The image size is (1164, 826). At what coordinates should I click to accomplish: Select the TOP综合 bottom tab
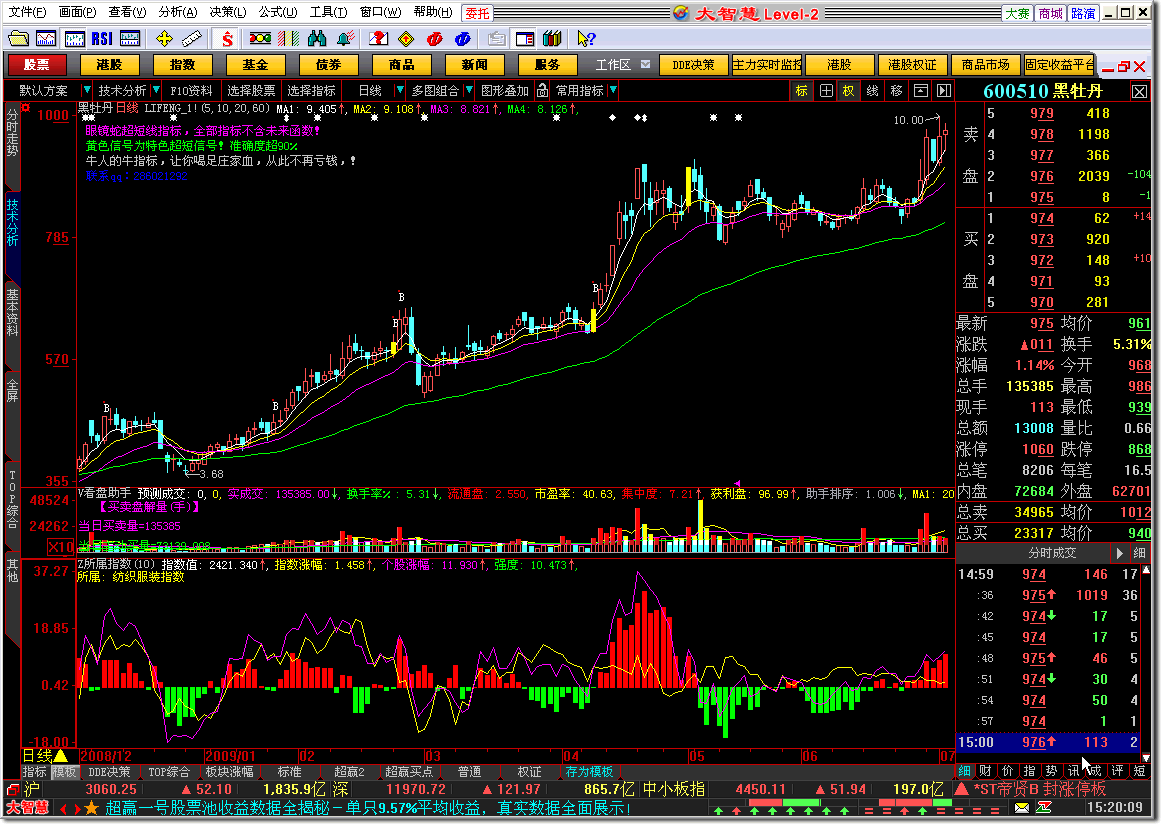[x=169, y=772]
